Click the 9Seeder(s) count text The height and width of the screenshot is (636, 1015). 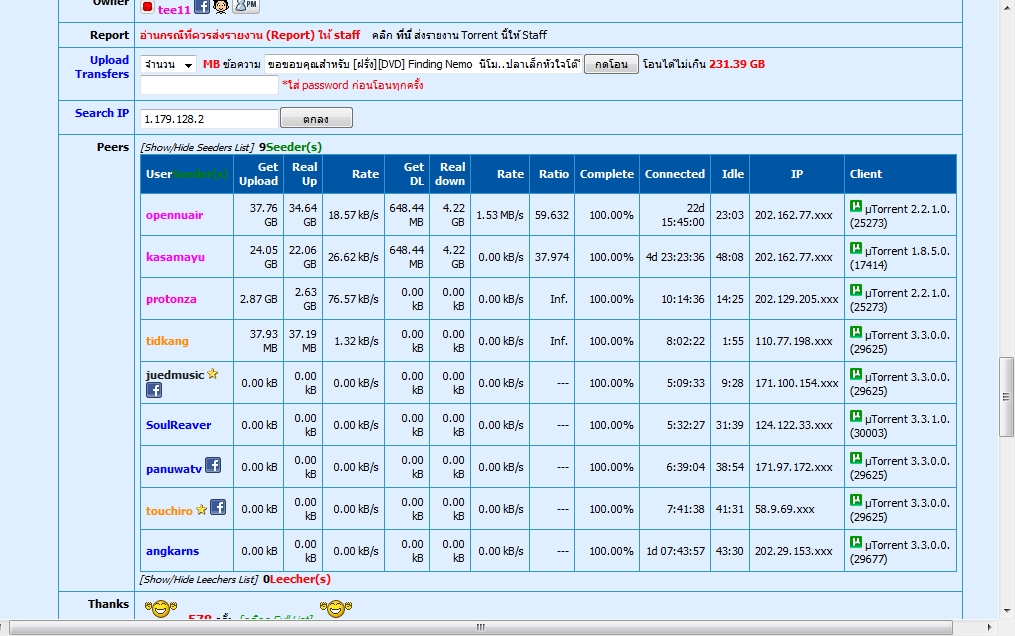290,148
